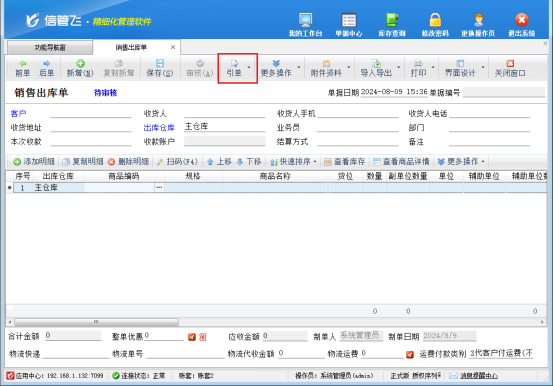Click the 添加明细 button
The image size is (553, 386).
pos(34,162)
